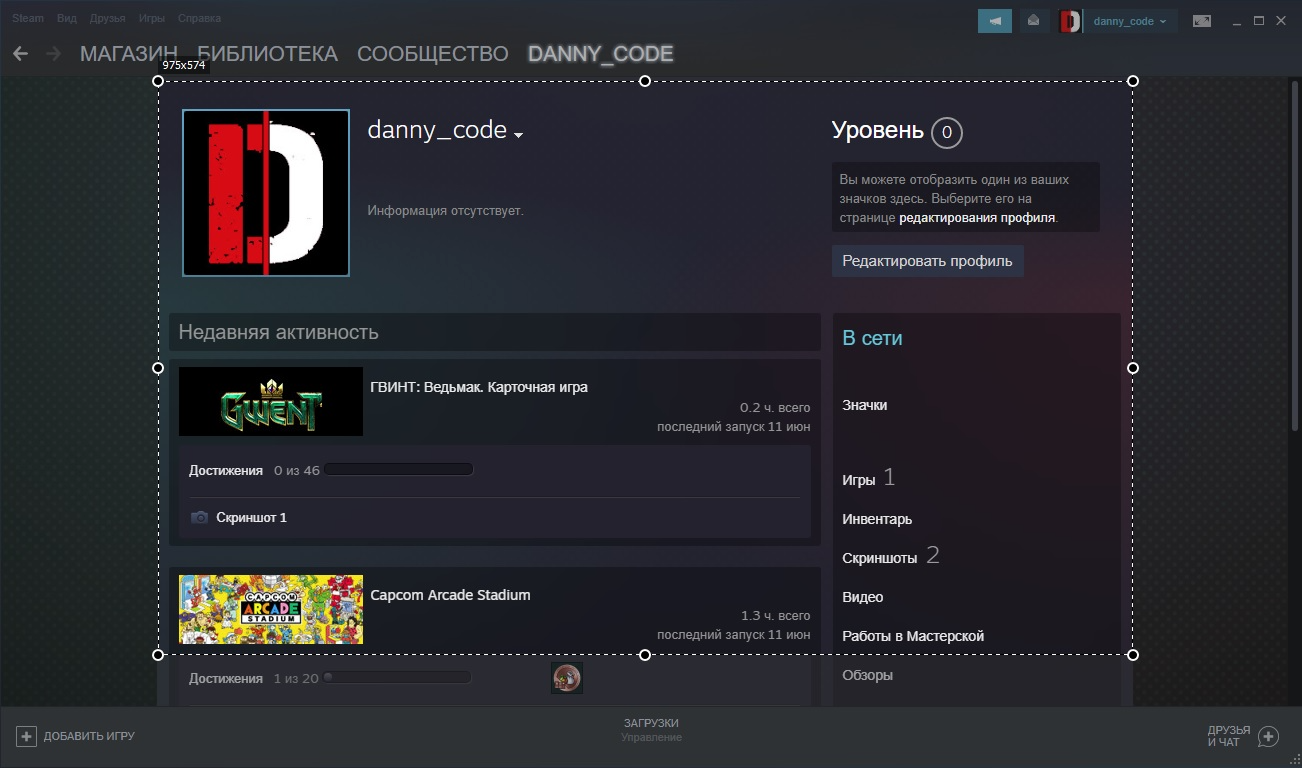
Task: Click the forward navigation arrow
Action: click(53, 54)
